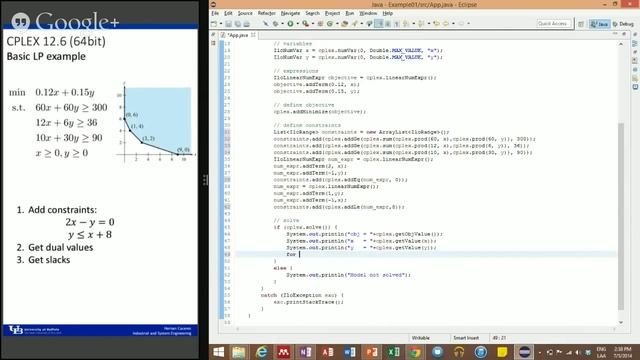Open the Windows Start button

pyautogui.click(x=218, y=352)
